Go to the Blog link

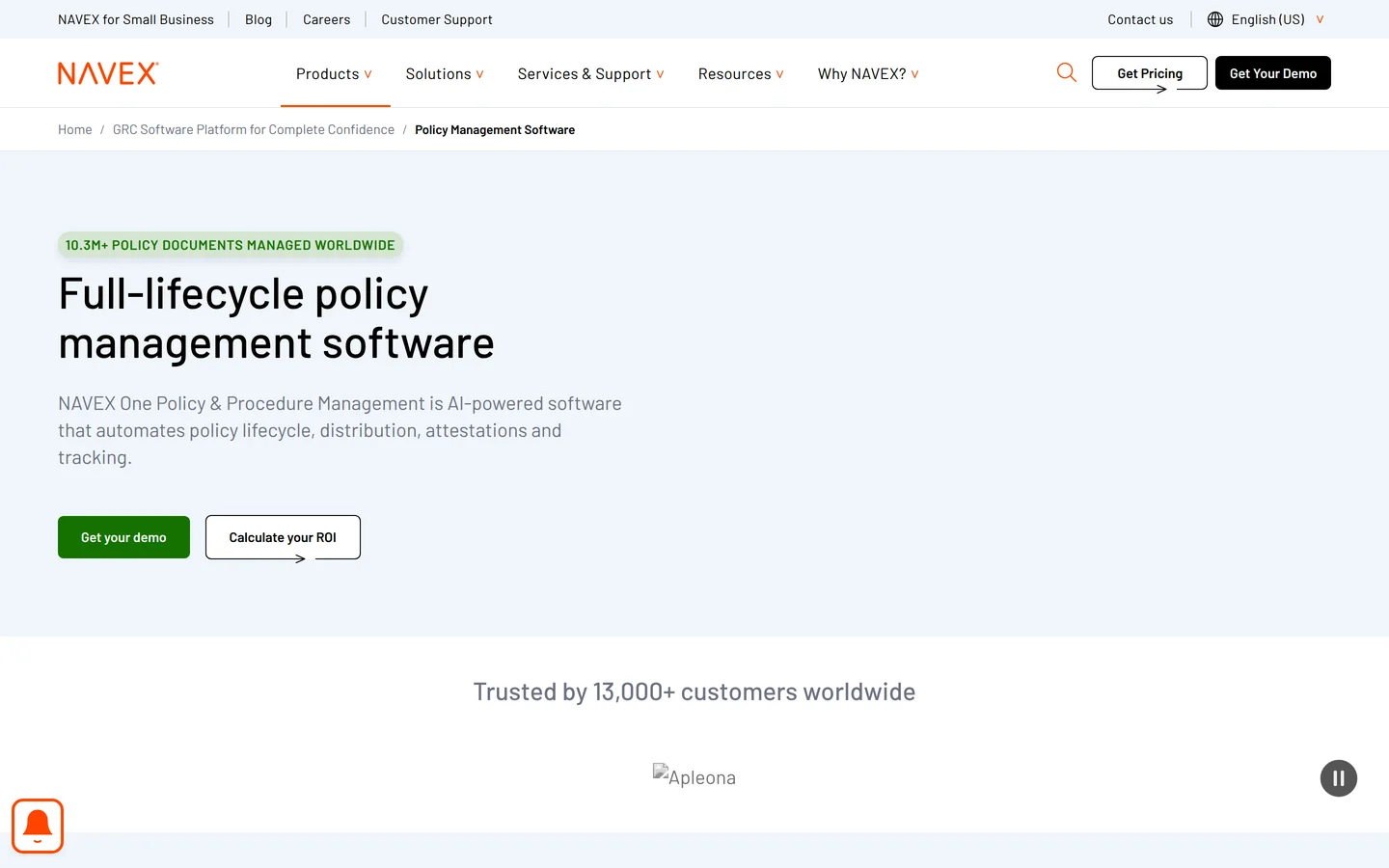tap(259, 19)
